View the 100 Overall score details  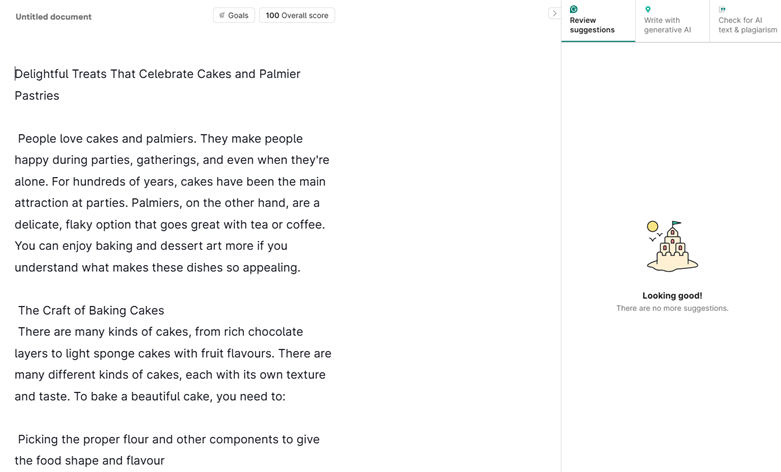[x=297, y=15]
